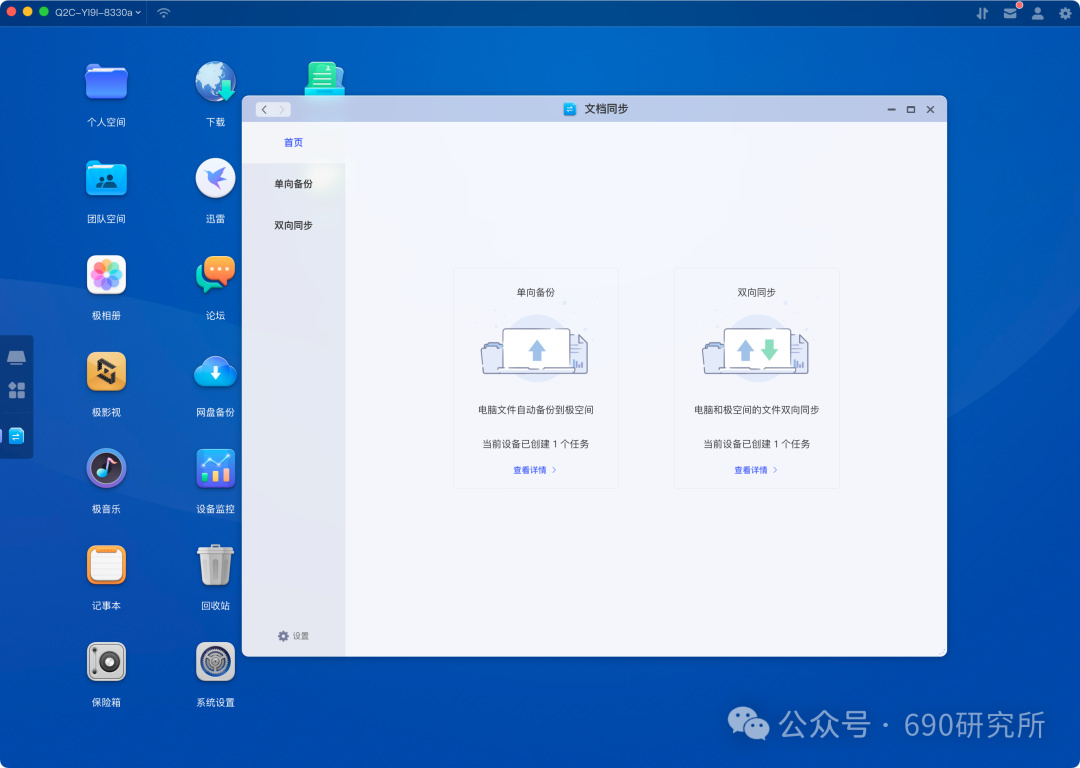The width and height of the screenshot is (1080, 768).
Task: Open the transfer tasks arrows icon
Action: click(982, 13)
